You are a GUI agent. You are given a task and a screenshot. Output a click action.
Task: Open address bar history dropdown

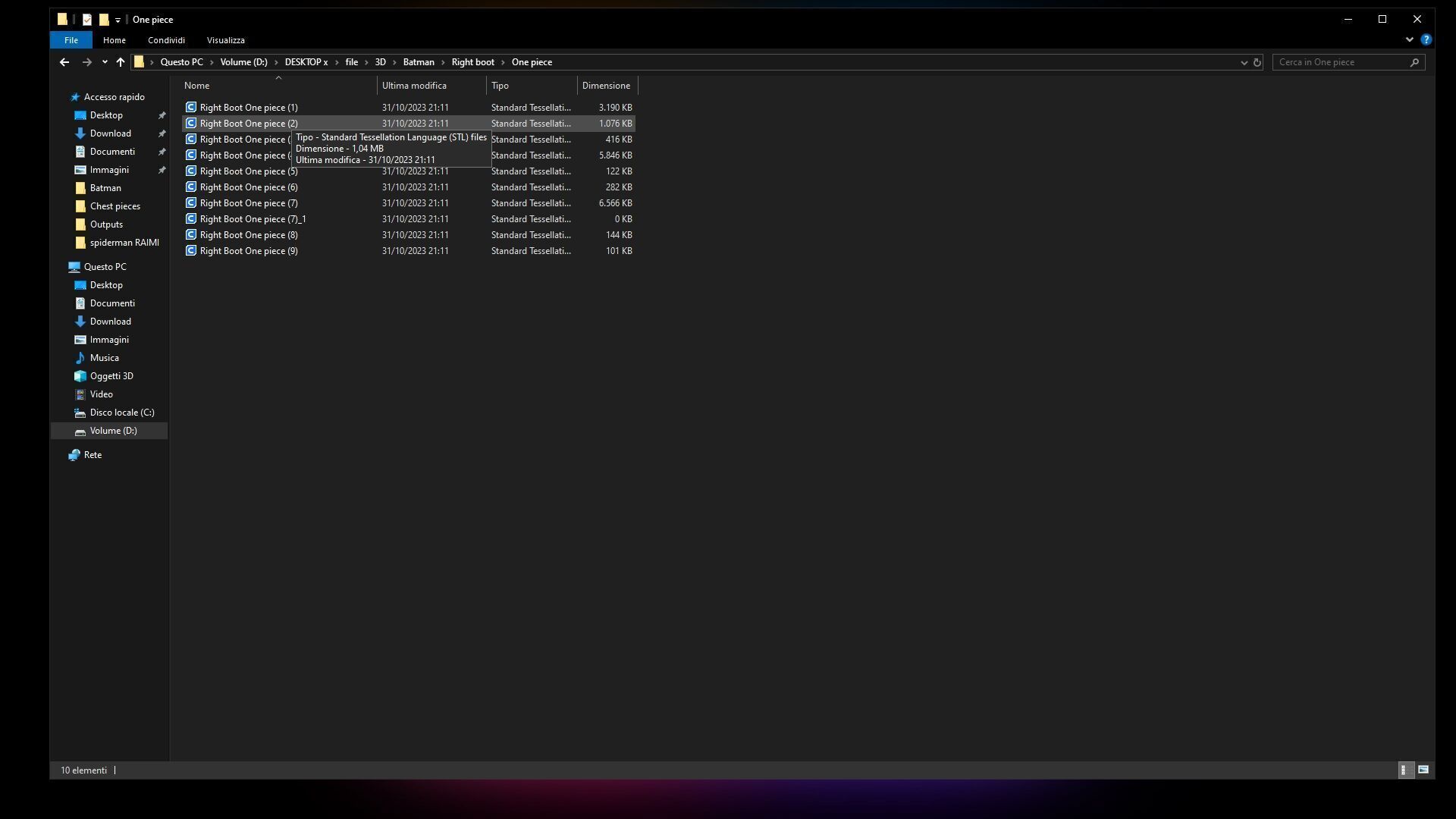[x=1244, y=62]
